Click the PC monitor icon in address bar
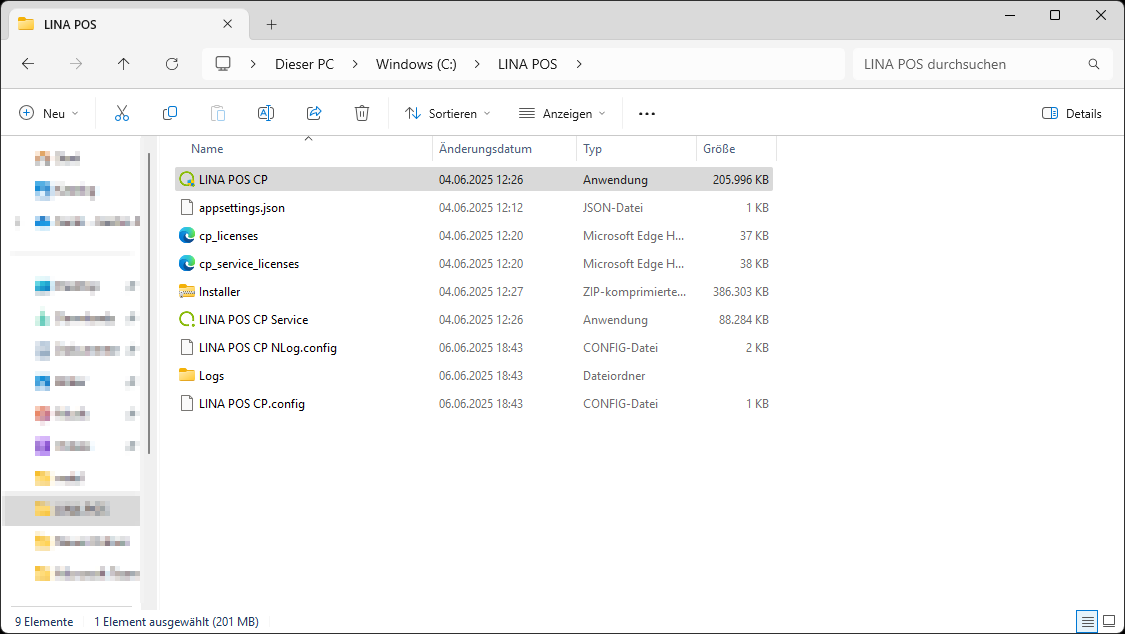This screenshot has width=1125, height=634. [223, 64]
